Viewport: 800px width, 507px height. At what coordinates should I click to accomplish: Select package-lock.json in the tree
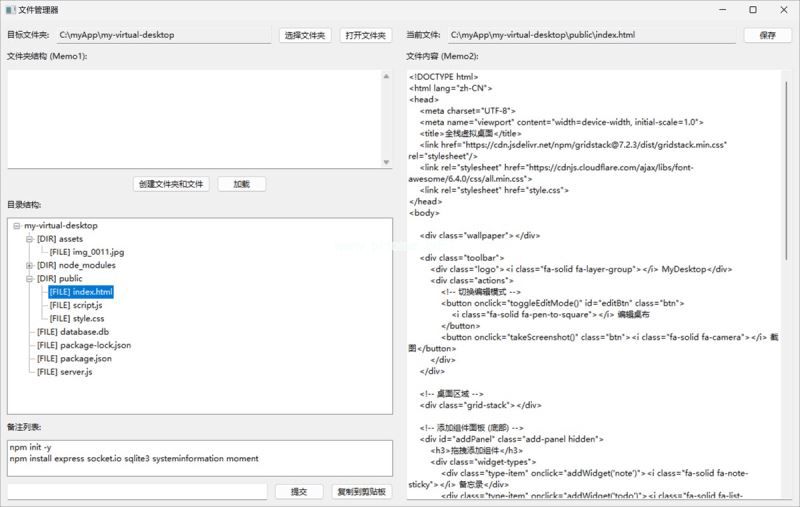tap(84, 345)
